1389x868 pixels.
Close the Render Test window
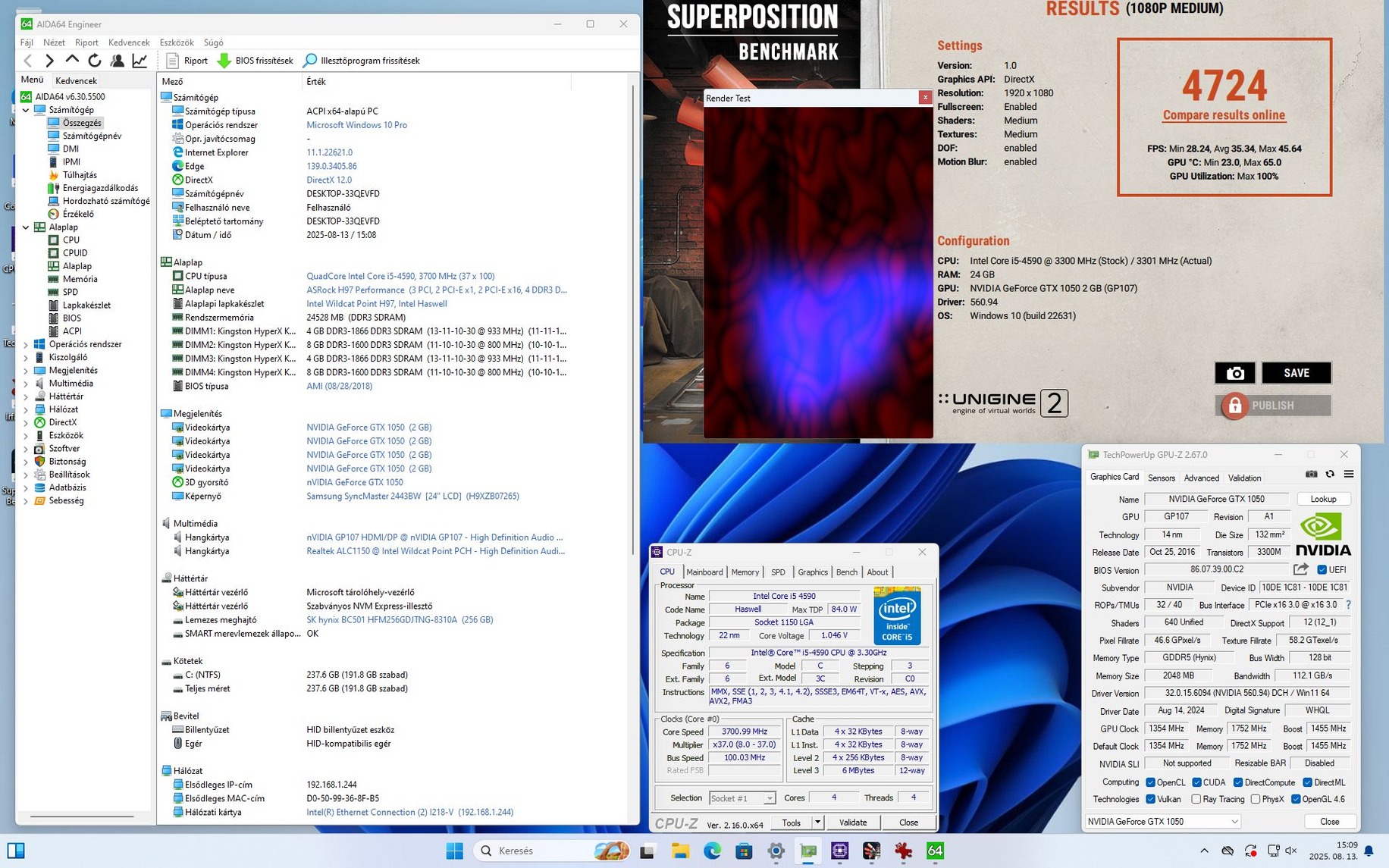coord(925,98)
